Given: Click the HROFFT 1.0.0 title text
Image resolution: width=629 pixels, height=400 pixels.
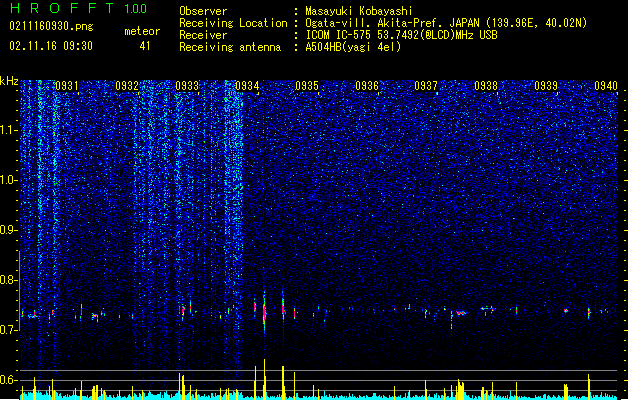Looking at the screenshot, I should point(78,8).
